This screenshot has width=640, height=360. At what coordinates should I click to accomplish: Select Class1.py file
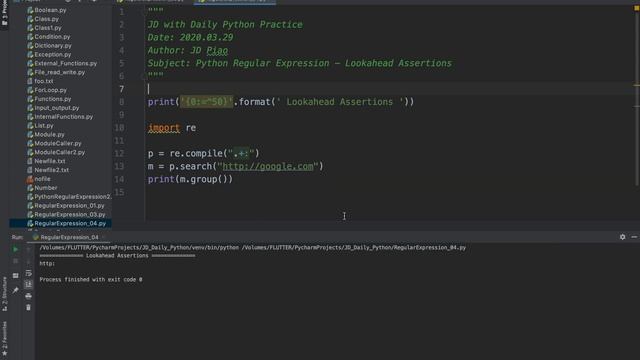[48, 28]
